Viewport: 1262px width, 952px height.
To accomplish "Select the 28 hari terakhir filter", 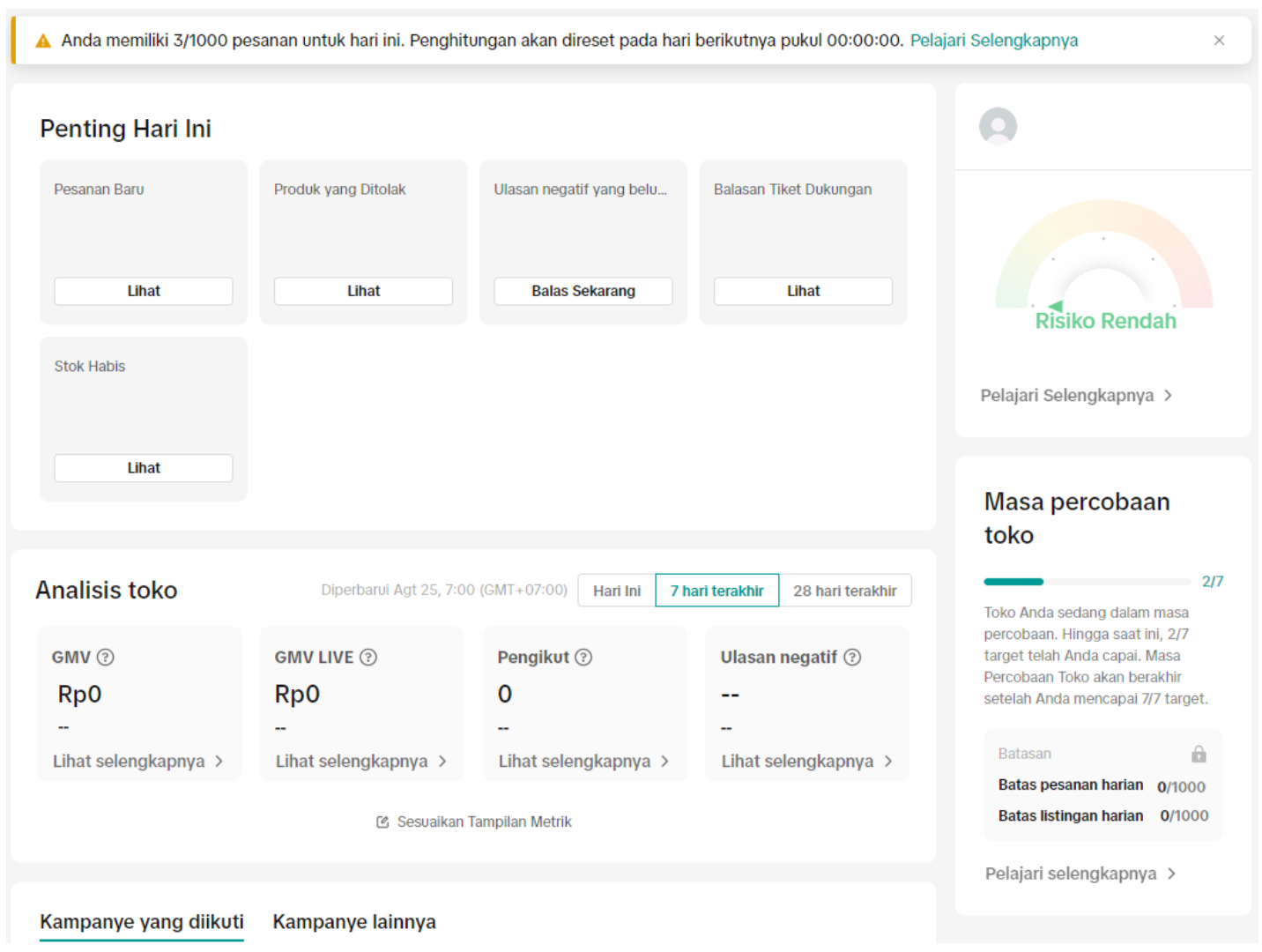I will tap(845, 591).
